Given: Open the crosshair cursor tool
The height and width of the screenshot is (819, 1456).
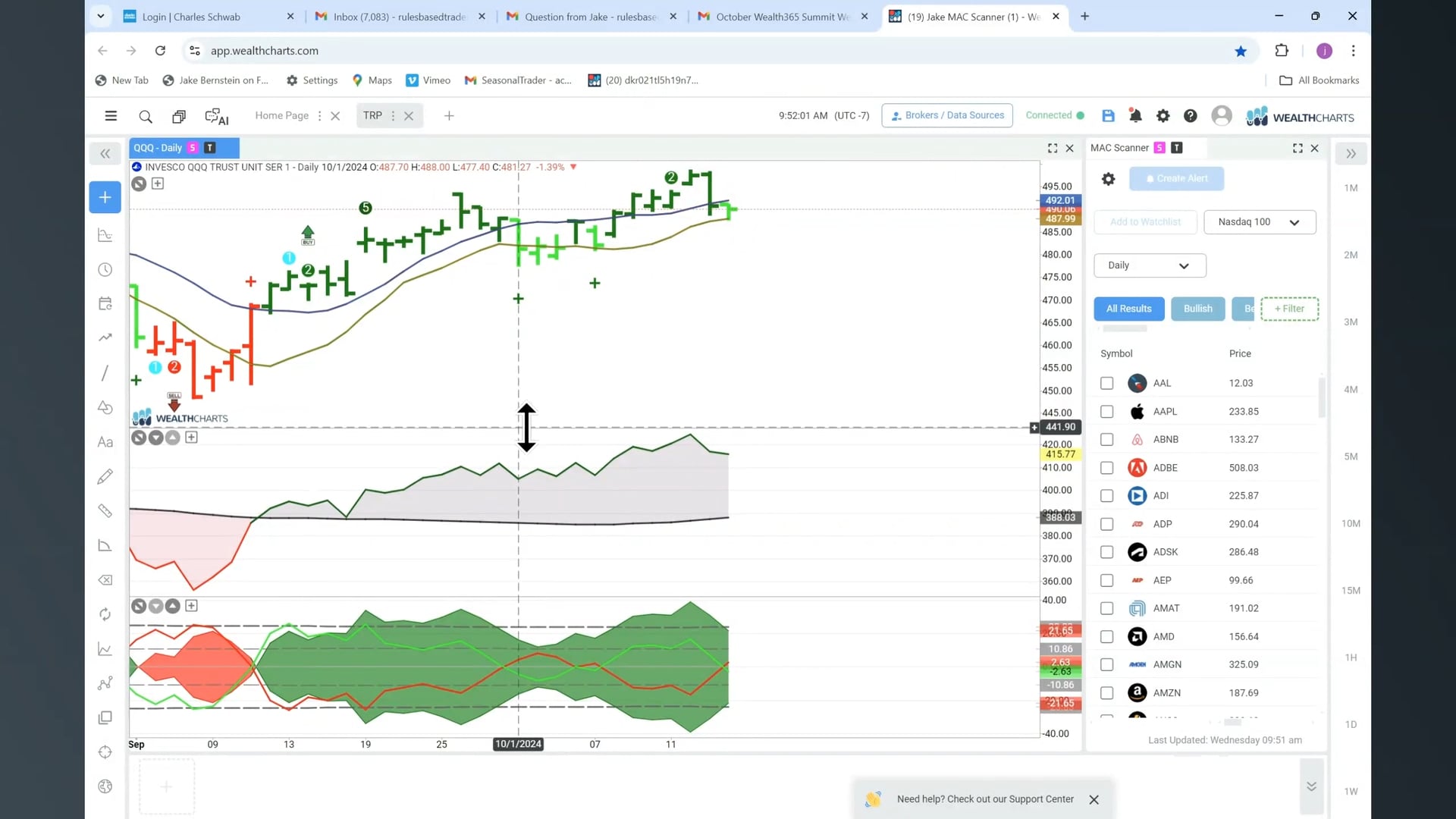Looking at the screenshot, I should coord(105,752).
